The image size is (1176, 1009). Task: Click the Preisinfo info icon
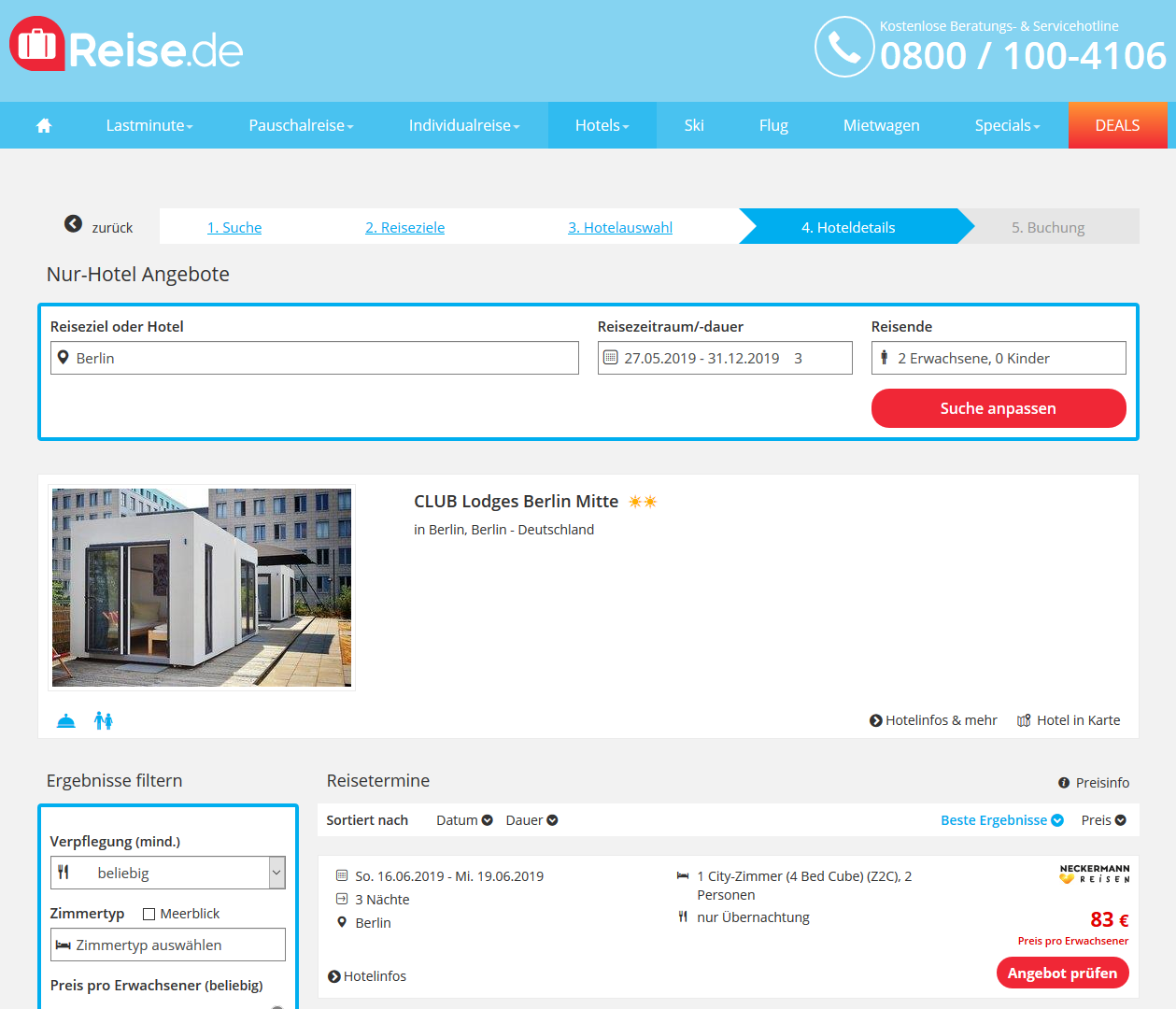click(x=1064, y=783)
